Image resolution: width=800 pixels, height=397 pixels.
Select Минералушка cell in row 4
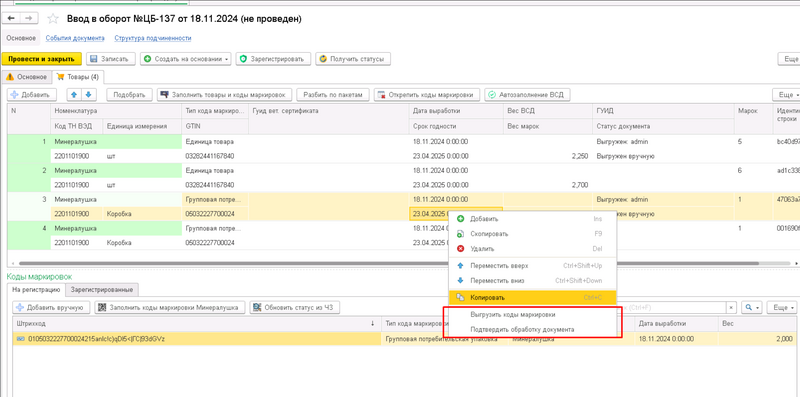pos(116,228)
